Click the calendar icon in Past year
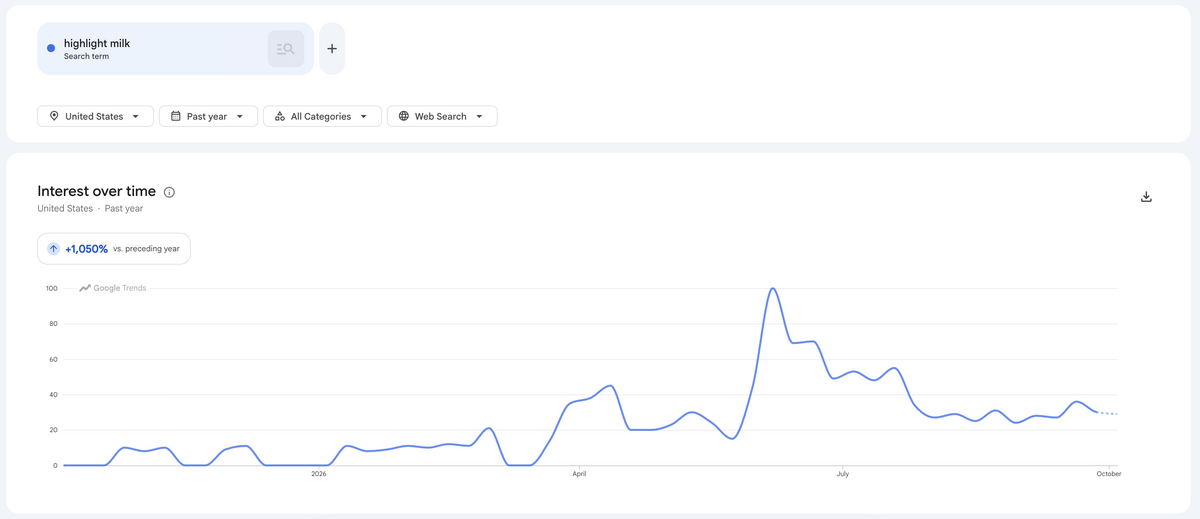The width and height of the screenshot is (1200, 519). point(176,116)
